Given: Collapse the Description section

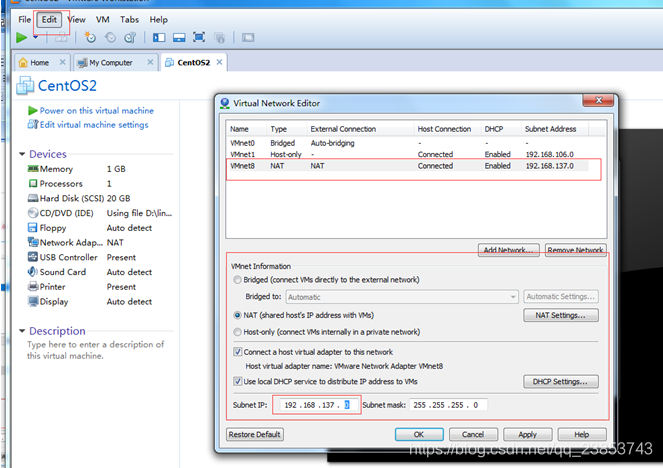Looking at the screenshot, I should coord(22,331).
